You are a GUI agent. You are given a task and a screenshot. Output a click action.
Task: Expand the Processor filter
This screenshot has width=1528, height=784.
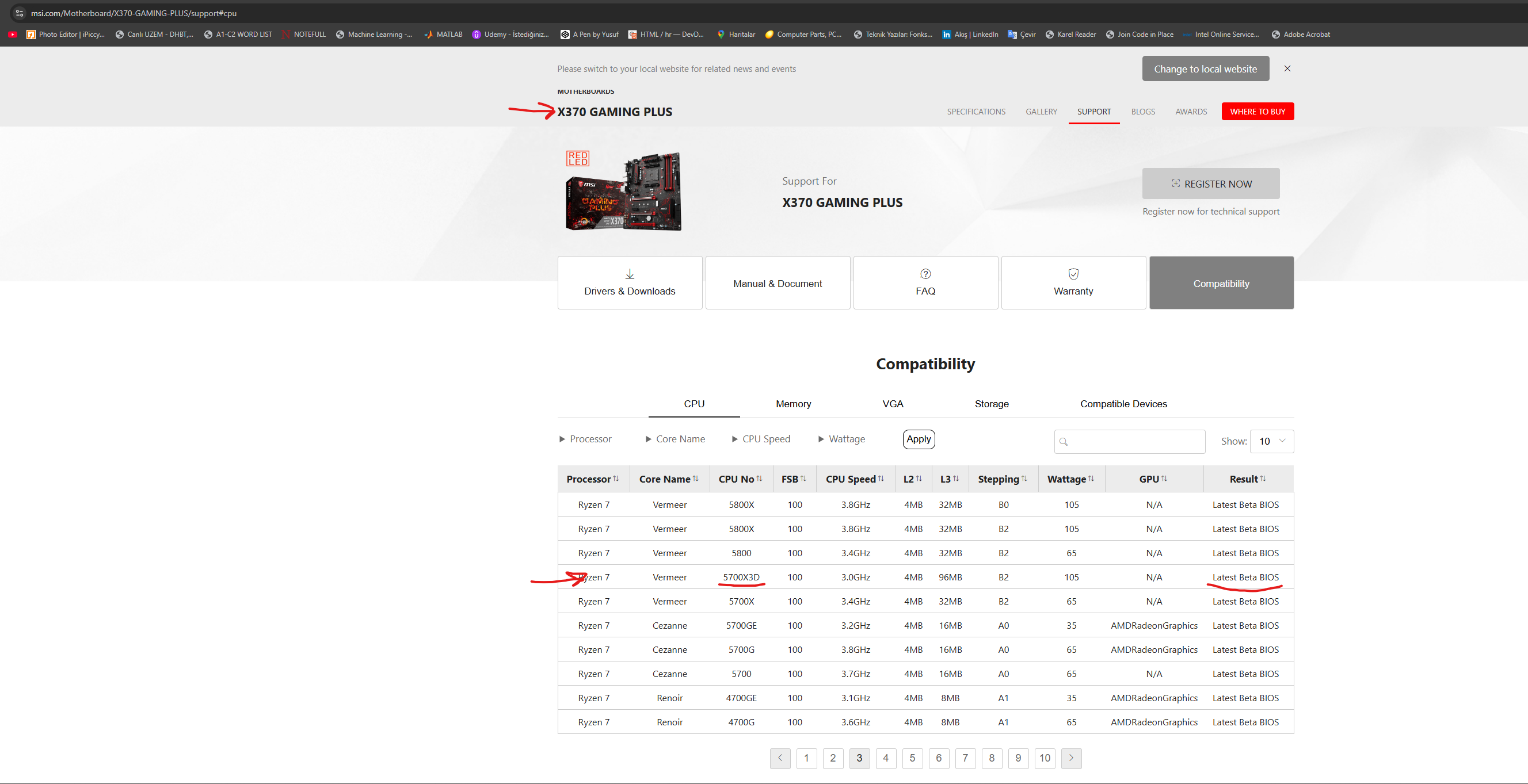tap(585, 439)
